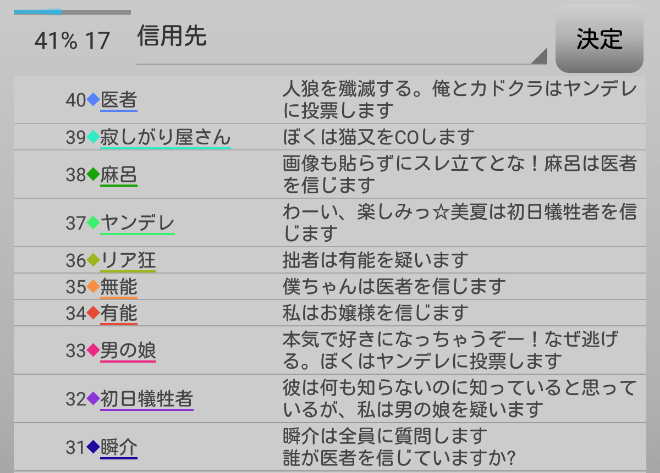The image size is (660, 473).
Task: Click purple diamond icon beside 初日犠牲者
Action: 93,399
